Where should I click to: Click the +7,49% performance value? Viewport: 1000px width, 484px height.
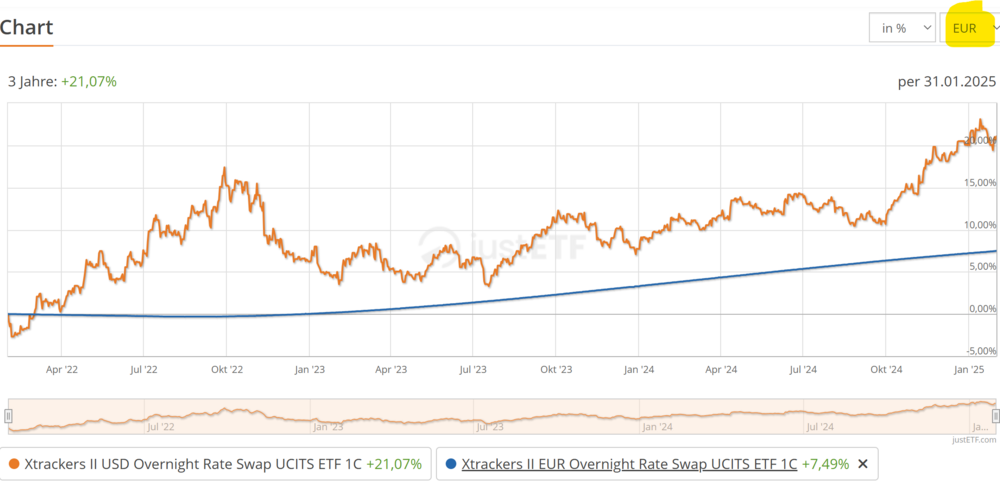(x=825, y=464)
